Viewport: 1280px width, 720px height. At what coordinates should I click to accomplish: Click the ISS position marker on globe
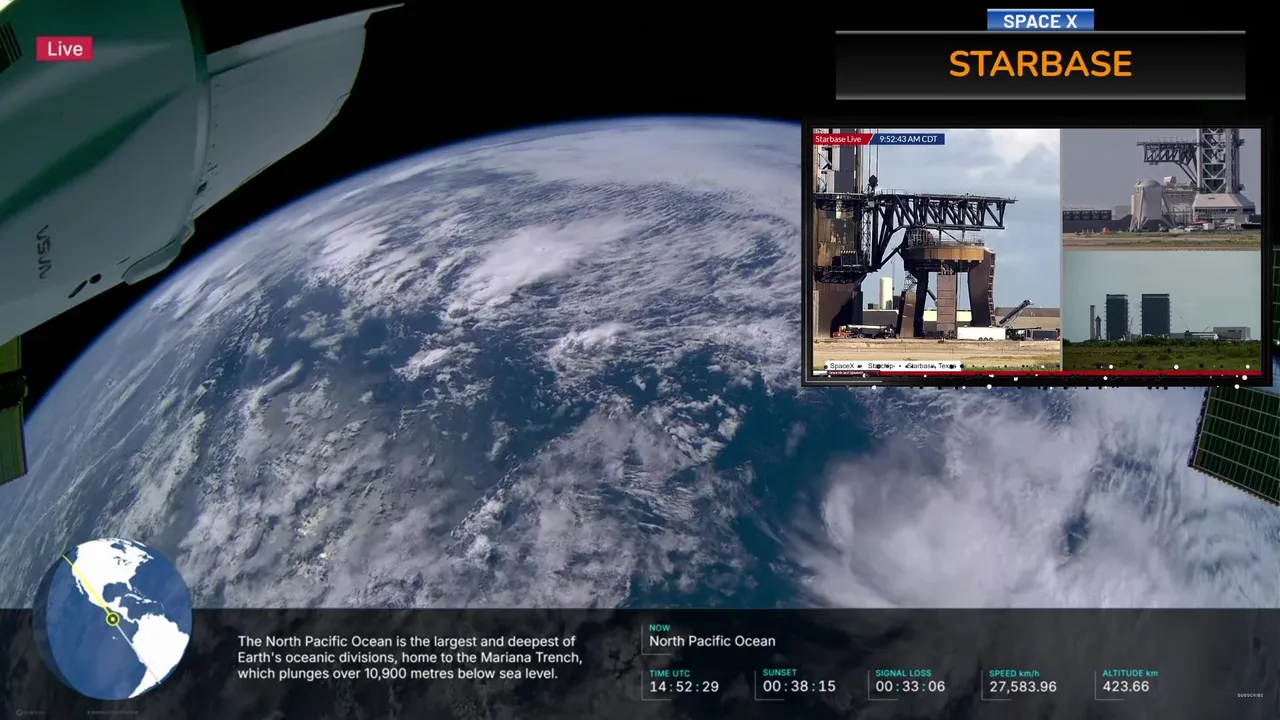coord(113,620)
